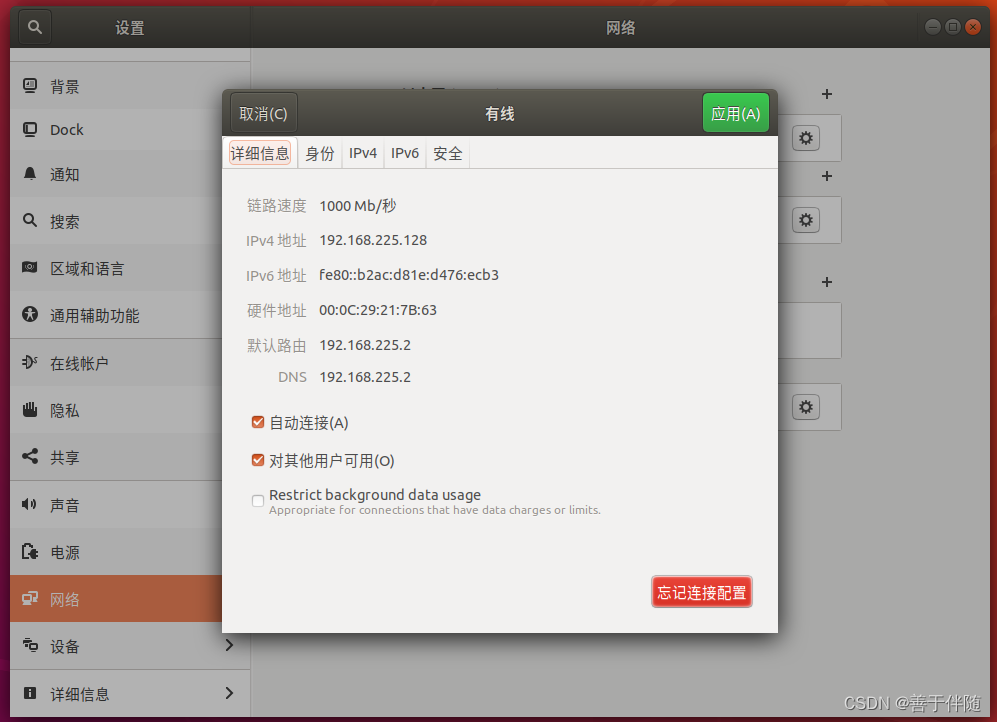Click the 声音 speaker icon
997x722 pixels.
[29, 504]
